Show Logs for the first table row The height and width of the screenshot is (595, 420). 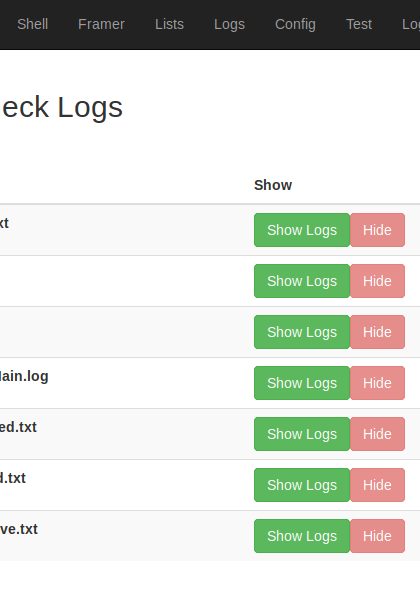(302, 230)
